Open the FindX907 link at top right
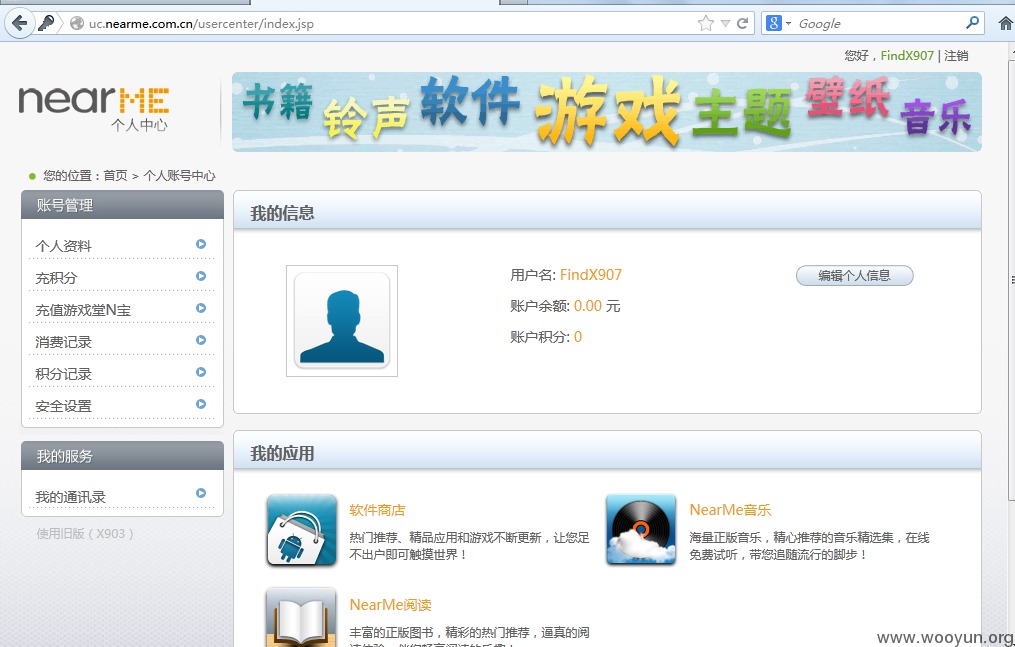The width and height of the screenshot is (1015, 647). [x=907, y=56]
